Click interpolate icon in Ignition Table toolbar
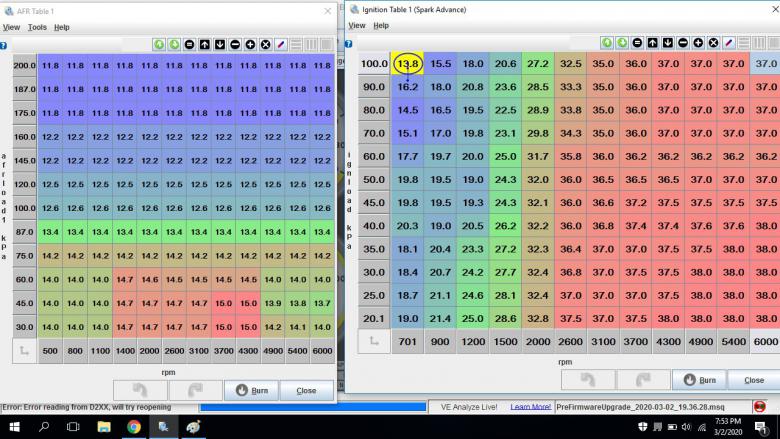The height and width of the screenshot is (439, 780). pos(729,43)
